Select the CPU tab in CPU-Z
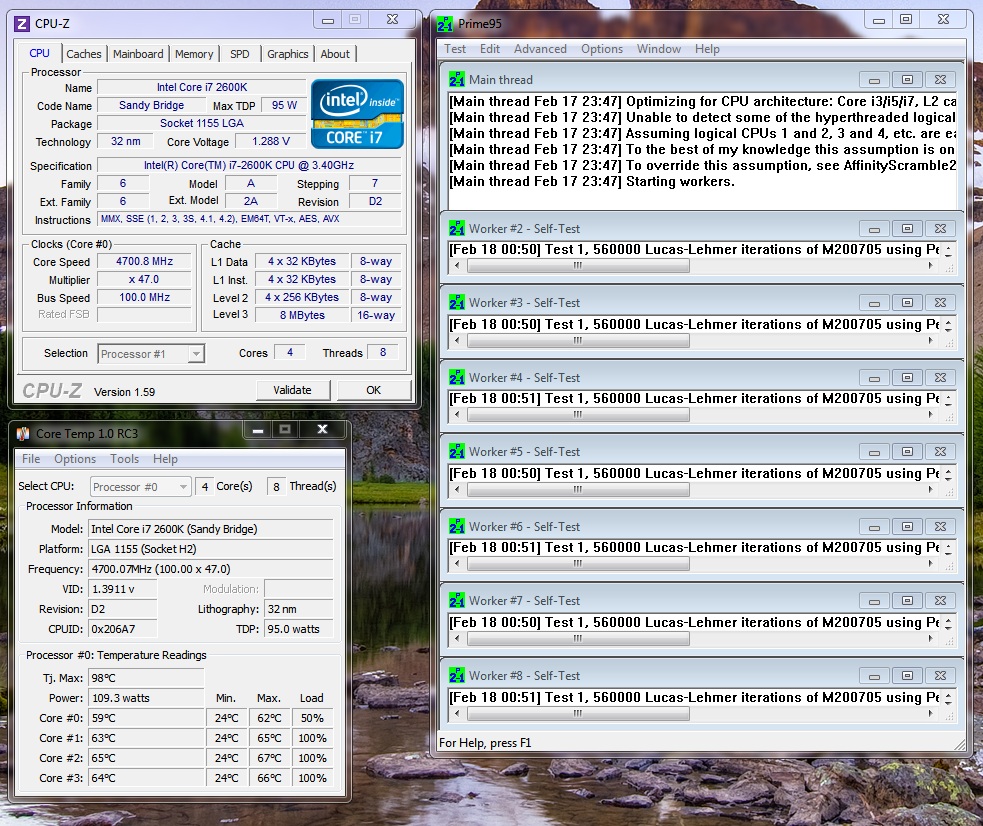This screenshot has width=983, height=826. [39, 53]
